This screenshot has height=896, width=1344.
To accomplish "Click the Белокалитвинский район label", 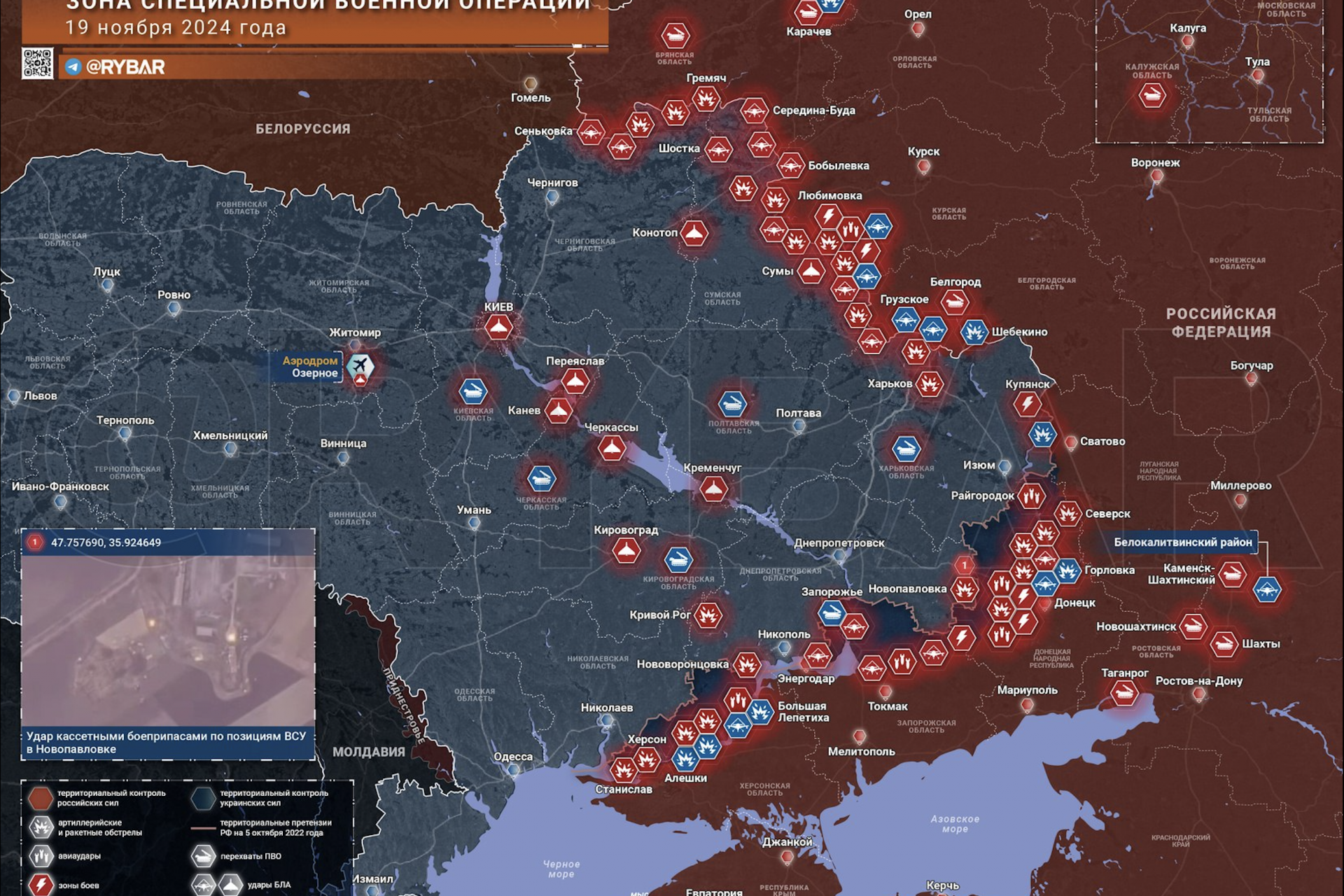I will 1183,542.
